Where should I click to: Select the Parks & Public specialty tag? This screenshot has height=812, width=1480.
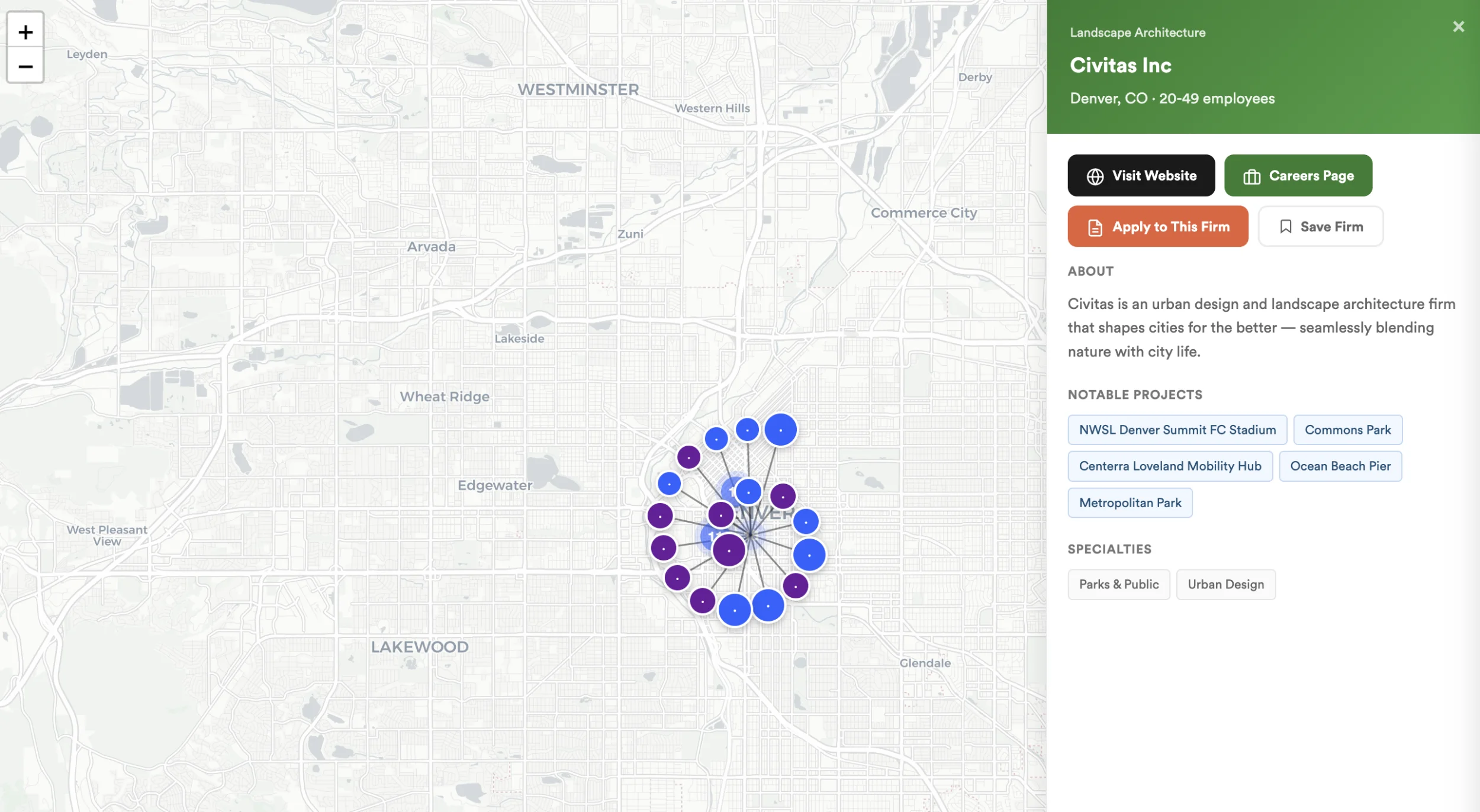click(x=1119, y=585)
